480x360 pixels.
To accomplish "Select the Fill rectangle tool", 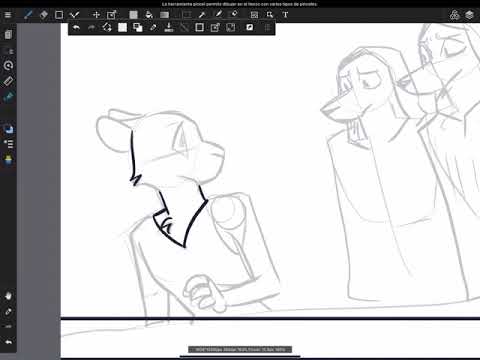I will [x=133, y=15].
